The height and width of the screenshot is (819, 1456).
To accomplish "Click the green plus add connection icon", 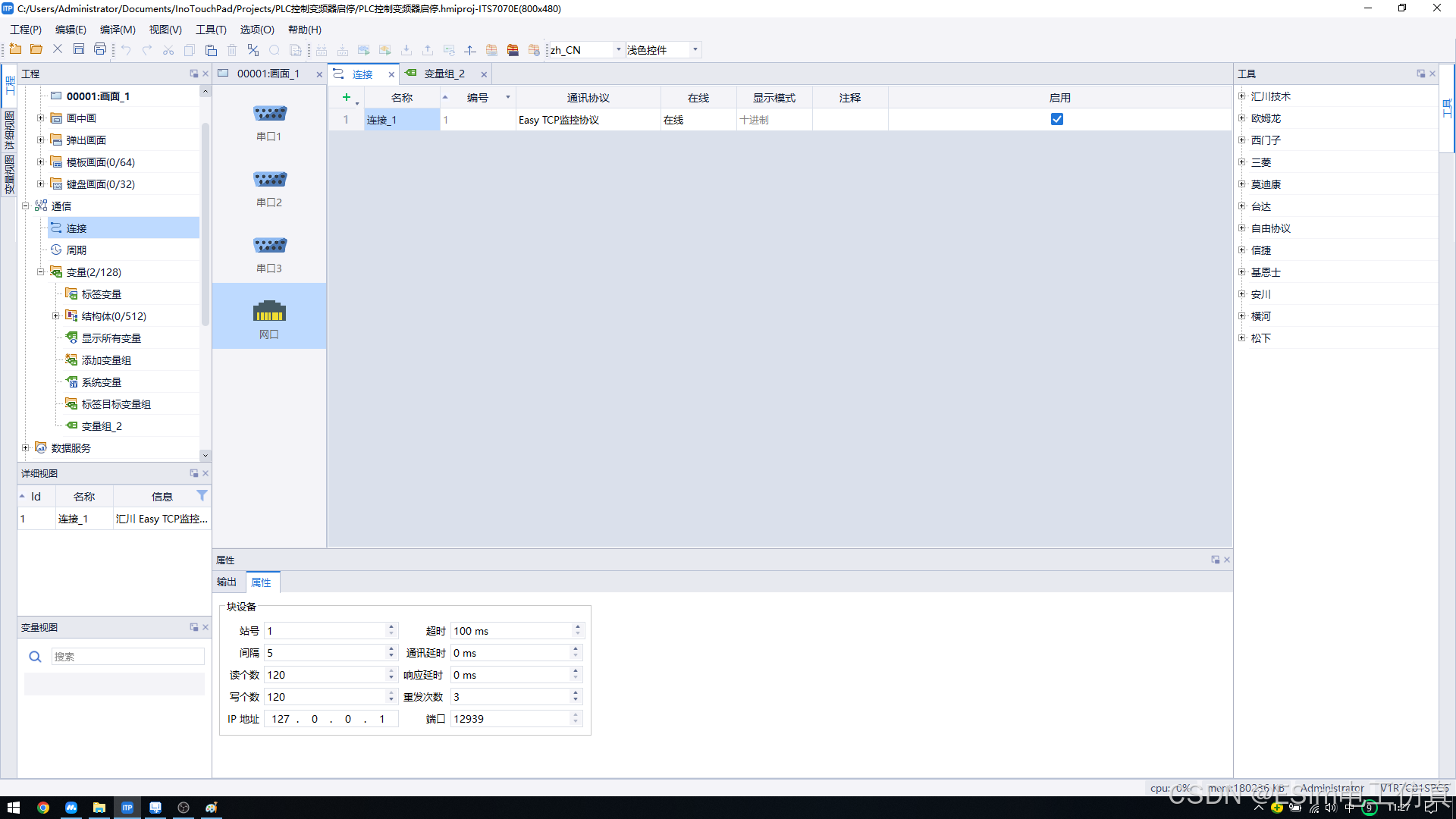I will click(x=347, y=97).
